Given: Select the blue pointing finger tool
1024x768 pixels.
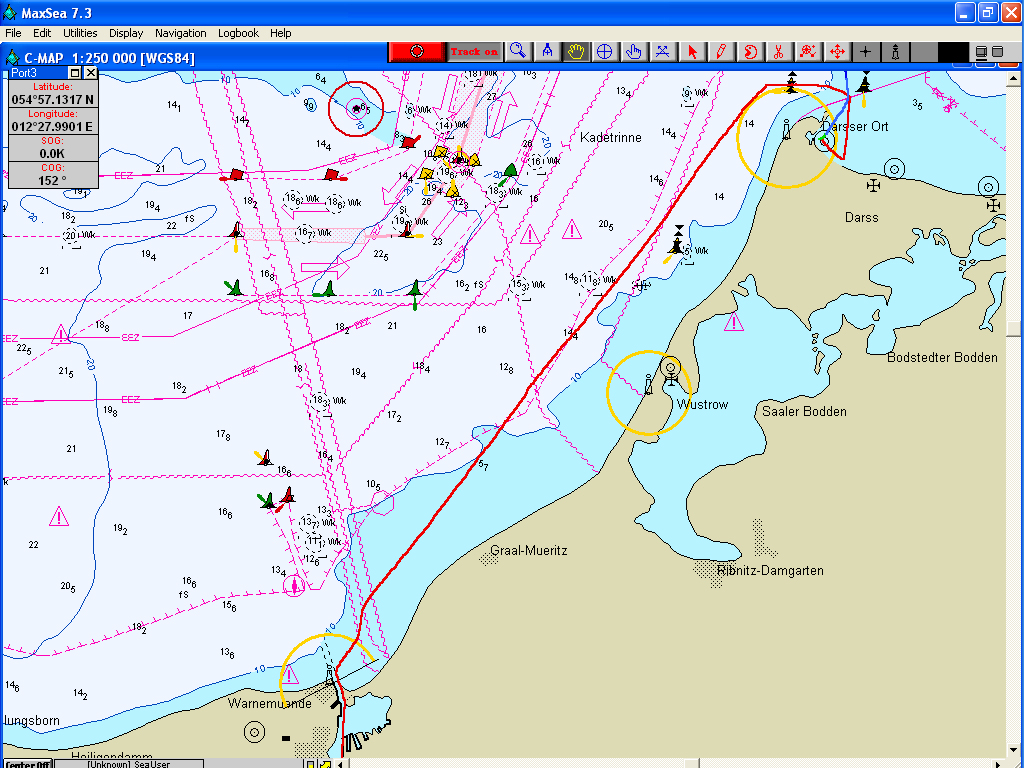Looking at the screenshot, I should click(x=633, y=52).
